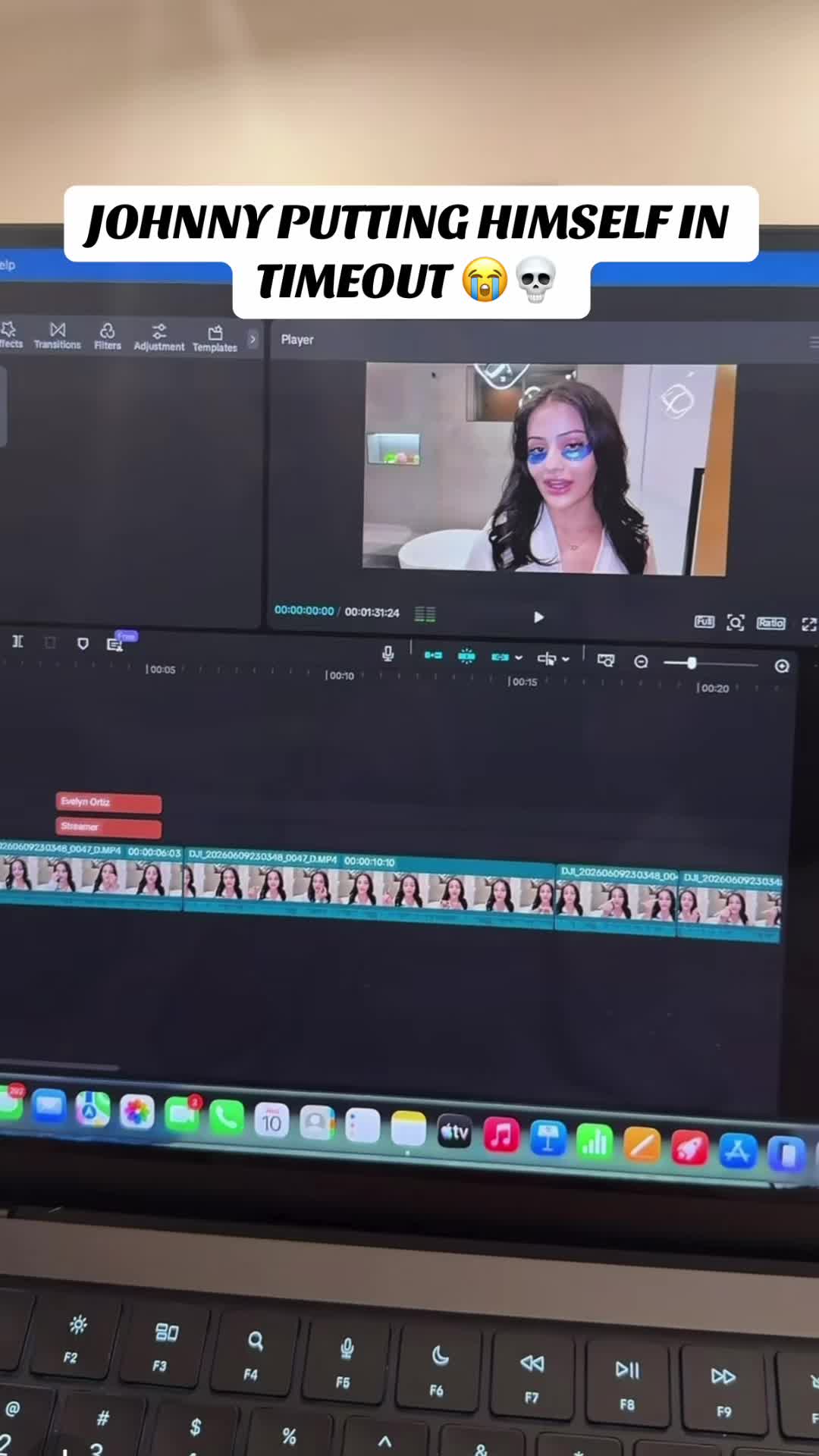Open Pages from the dock
819x1456 pixels.
[x=642, y=1144]
